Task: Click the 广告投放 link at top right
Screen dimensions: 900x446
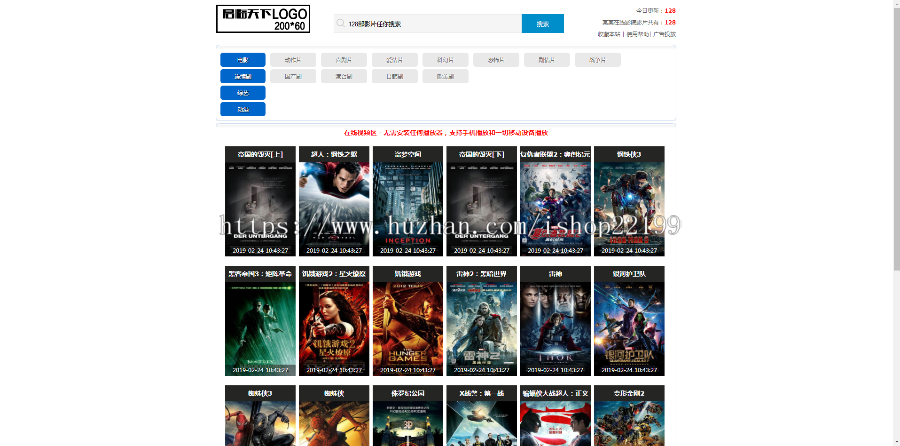Action: (x=664, y=34)
